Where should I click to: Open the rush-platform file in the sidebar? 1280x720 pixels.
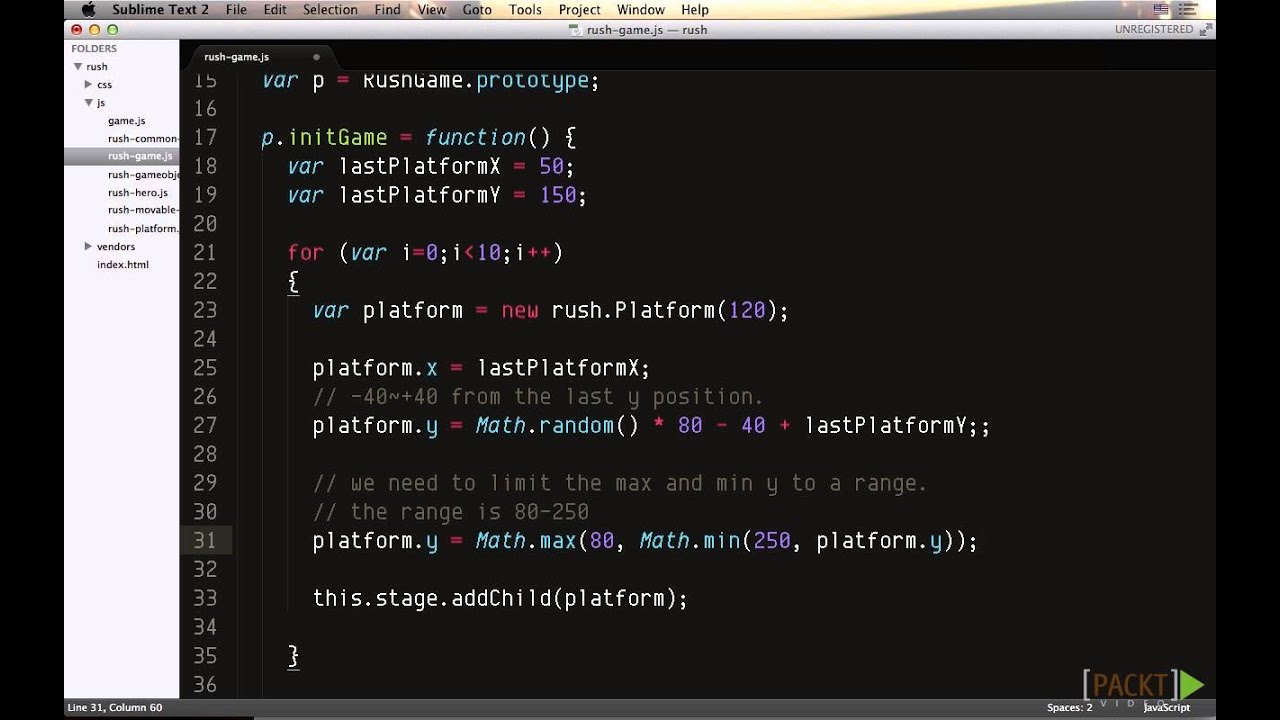pos(143,228)
